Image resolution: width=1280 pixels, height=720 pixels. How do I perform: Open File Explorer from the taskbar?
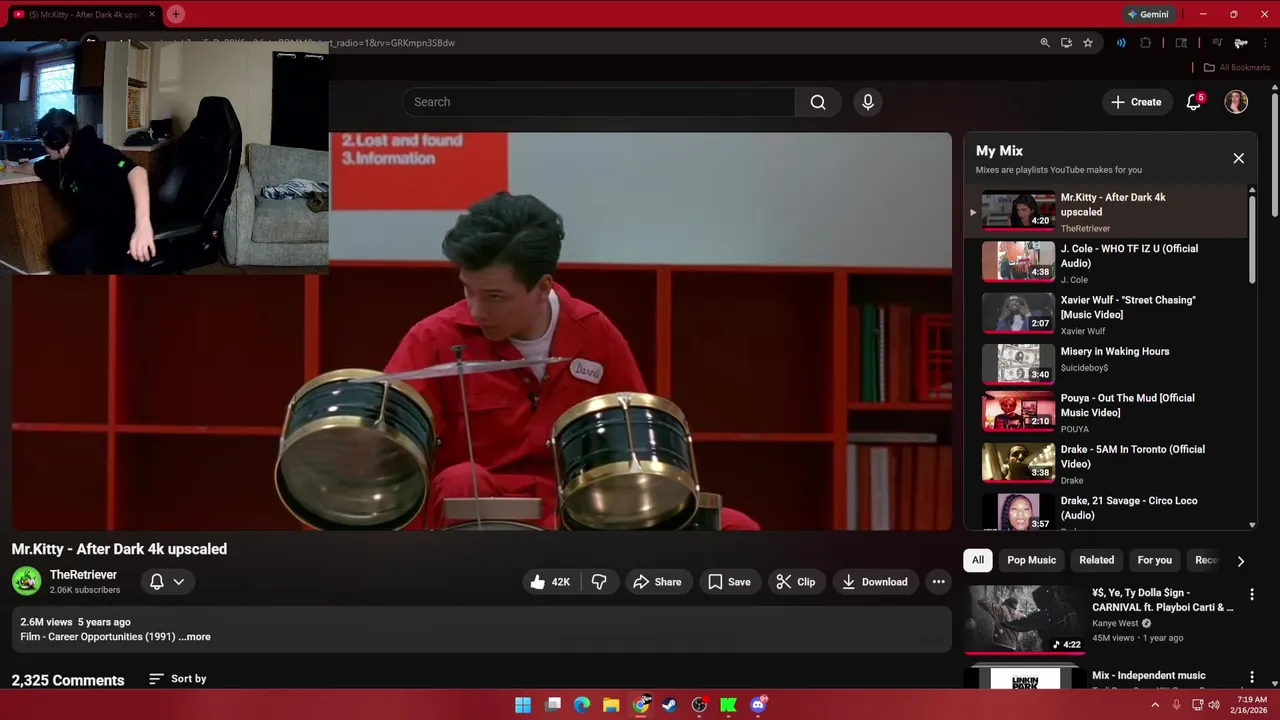click(611, 705)
